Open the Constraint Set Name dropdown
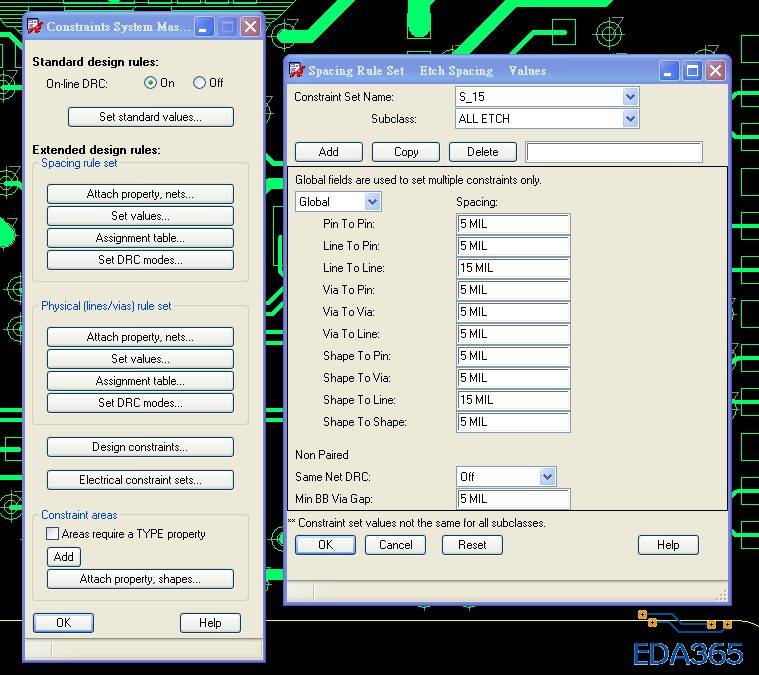 [630, 97]
